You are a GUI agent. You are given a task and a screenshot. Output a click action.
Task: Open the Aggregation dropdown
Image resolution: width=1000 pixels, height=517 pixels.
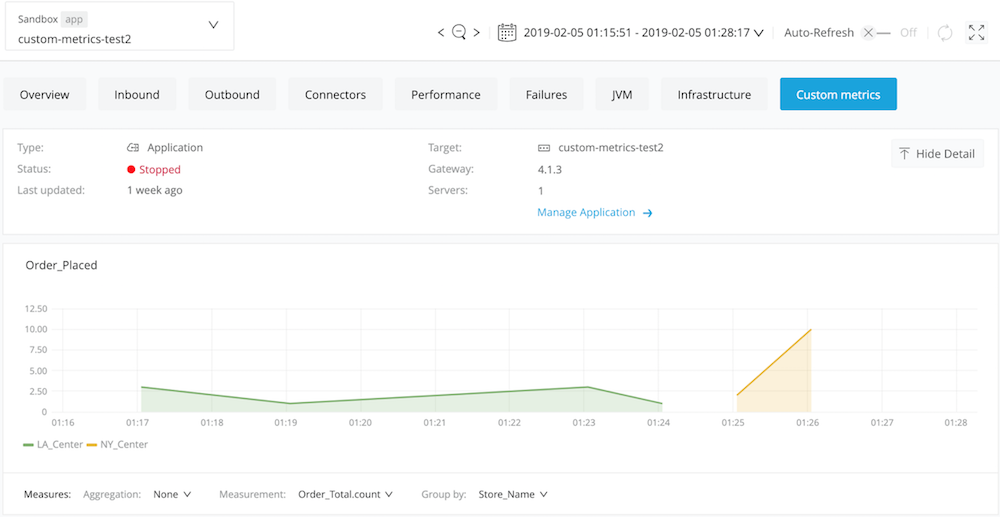pos(172,494)
